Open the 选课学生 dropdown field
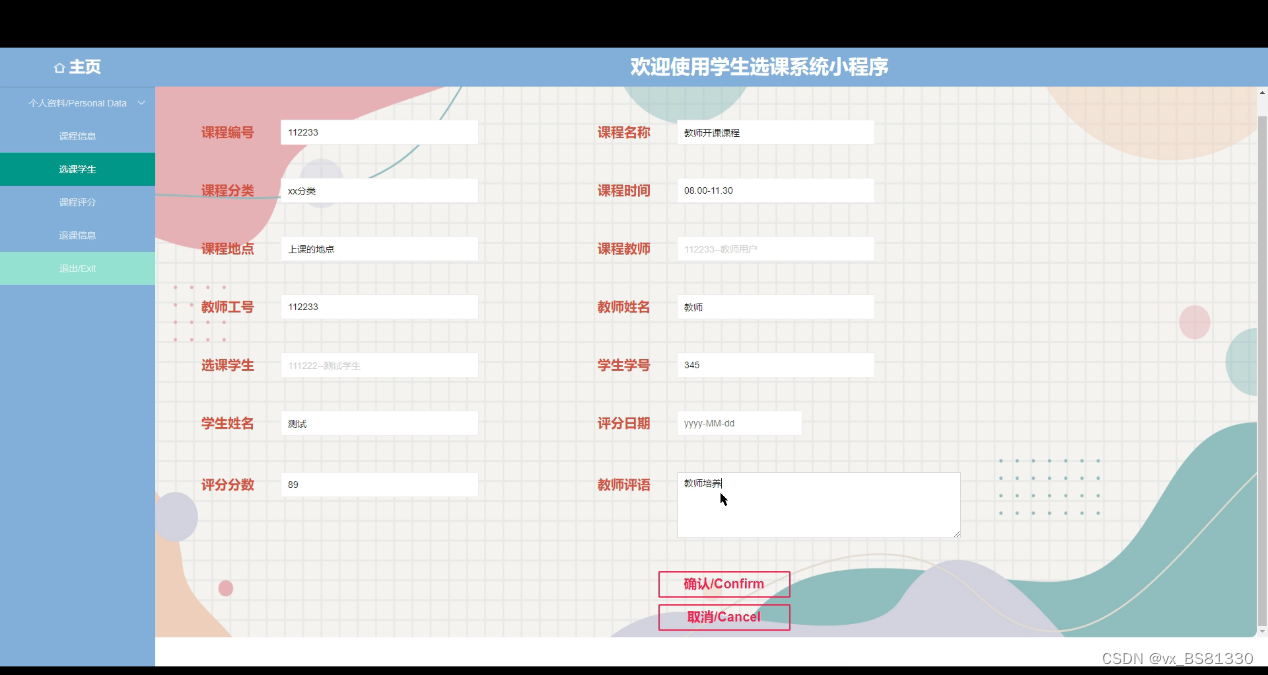Viewport: 1268px width, 675px height. (379, 365)
